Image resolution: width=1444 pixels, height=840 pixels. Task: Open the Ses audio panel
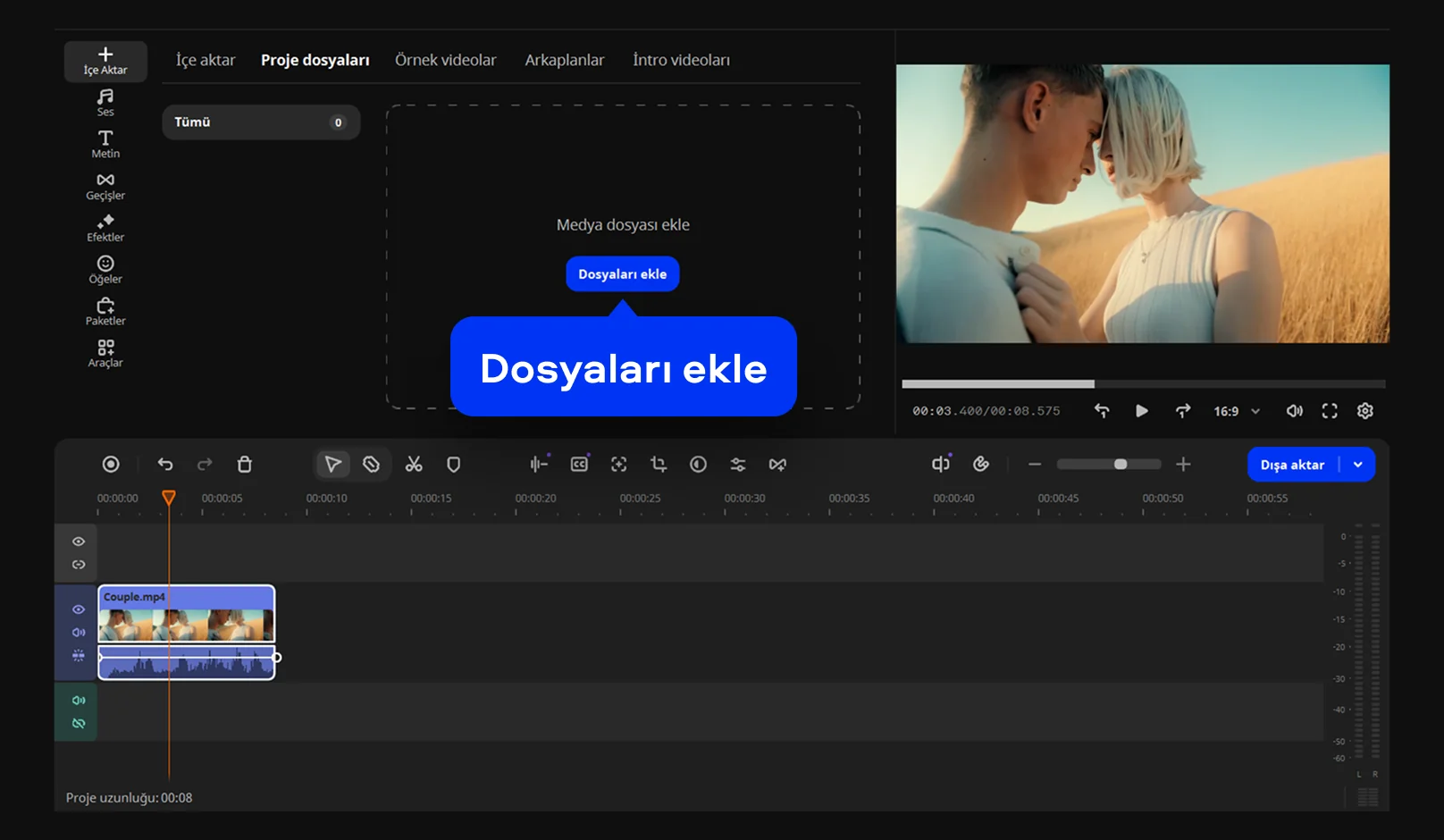(105, 102)
